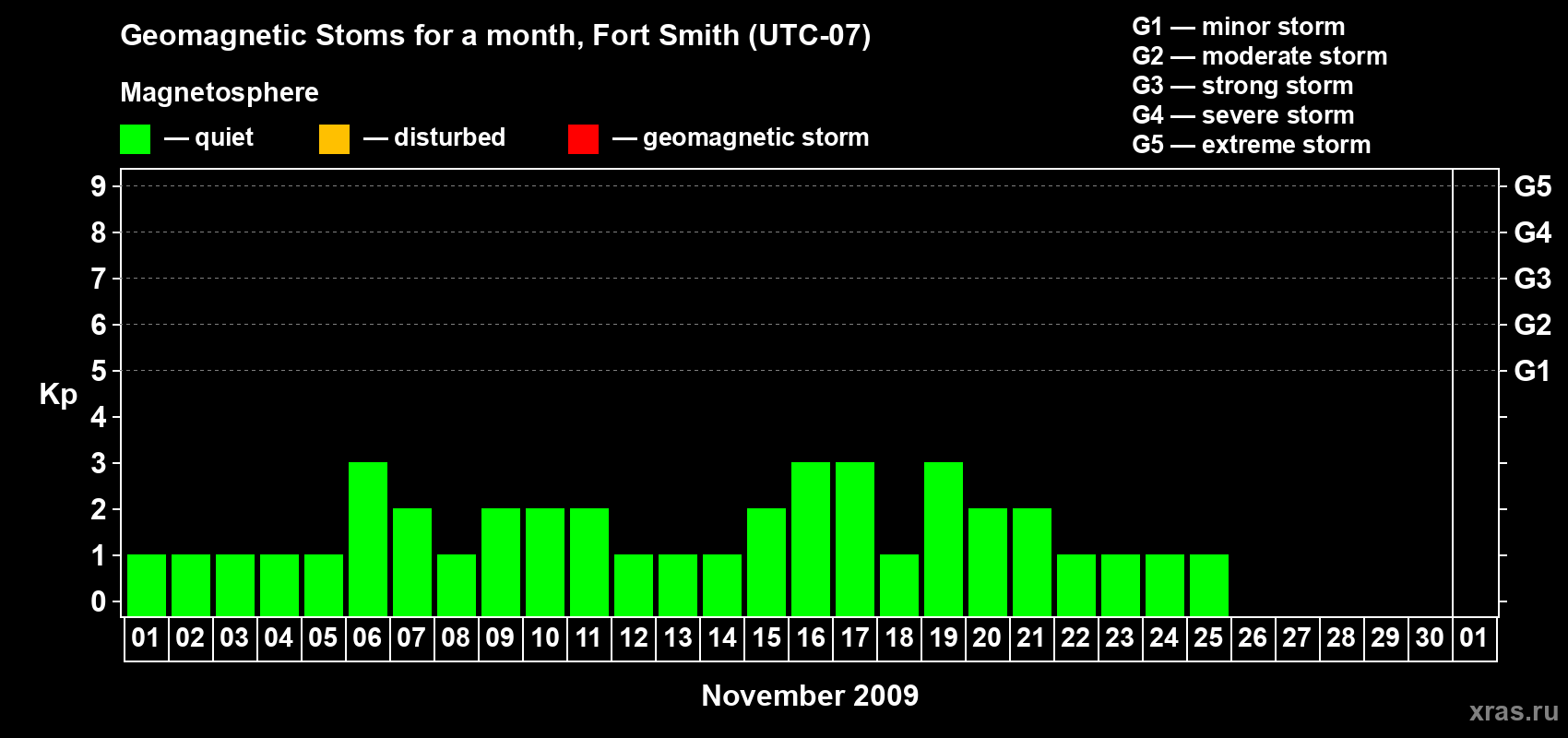Click the right-axis 'G2' label
The width and height of the screenshot is (1568, 738).
coord(1533,325)
